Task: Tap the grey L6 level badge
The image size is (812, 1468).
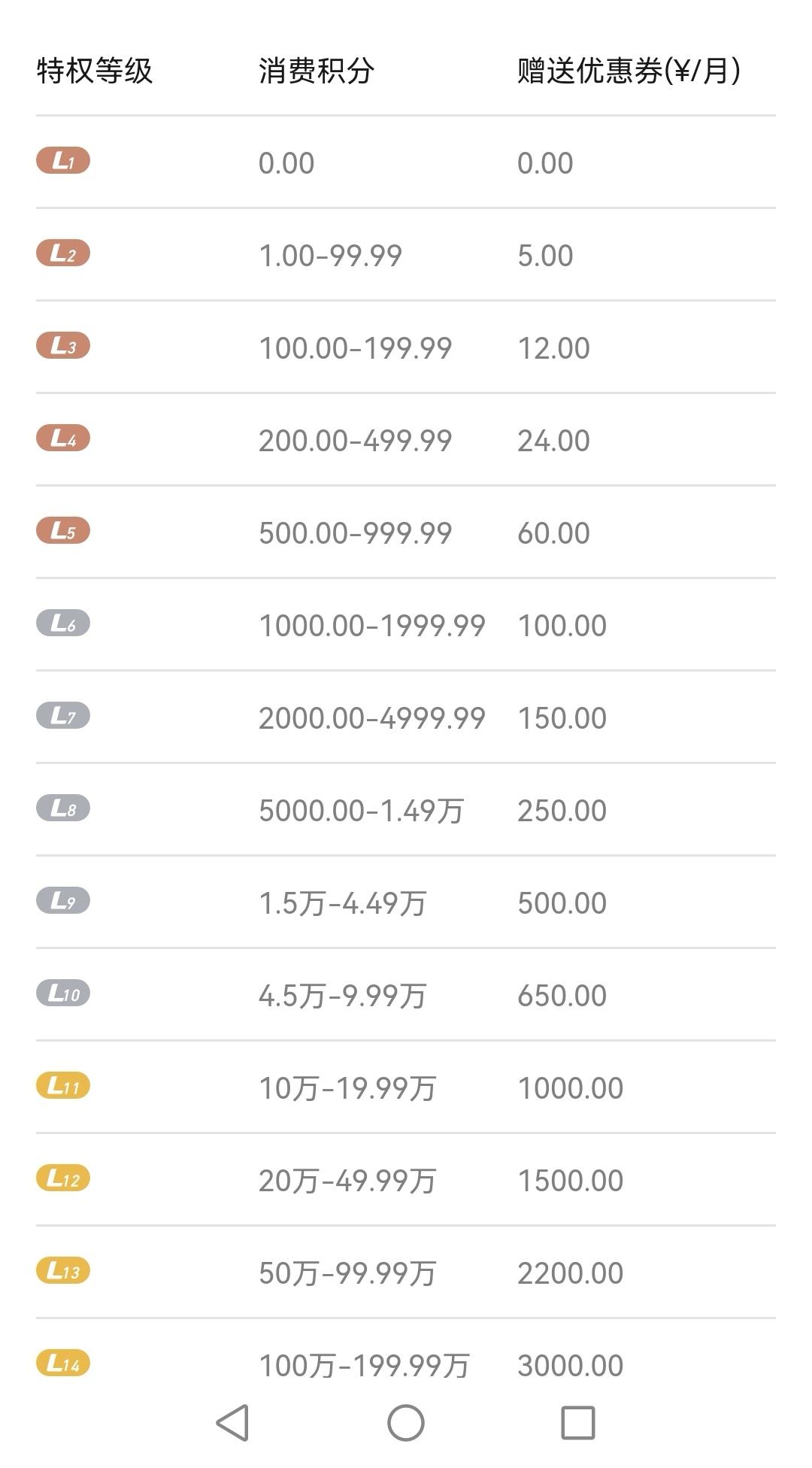Action: coord(63,623)
